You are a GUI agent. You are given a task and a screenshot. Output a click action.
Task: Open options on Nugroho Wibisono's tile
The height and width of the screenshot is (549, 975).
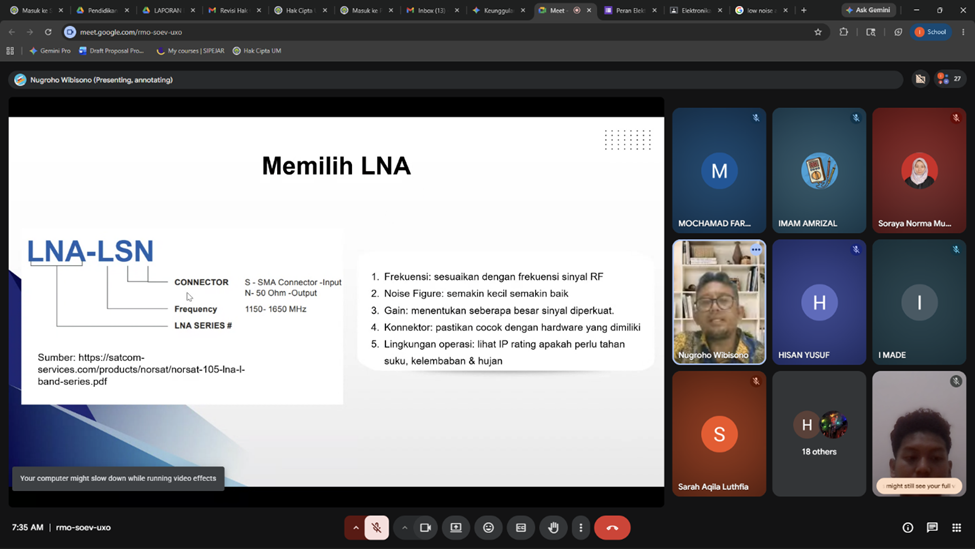[x=756, y=250]
